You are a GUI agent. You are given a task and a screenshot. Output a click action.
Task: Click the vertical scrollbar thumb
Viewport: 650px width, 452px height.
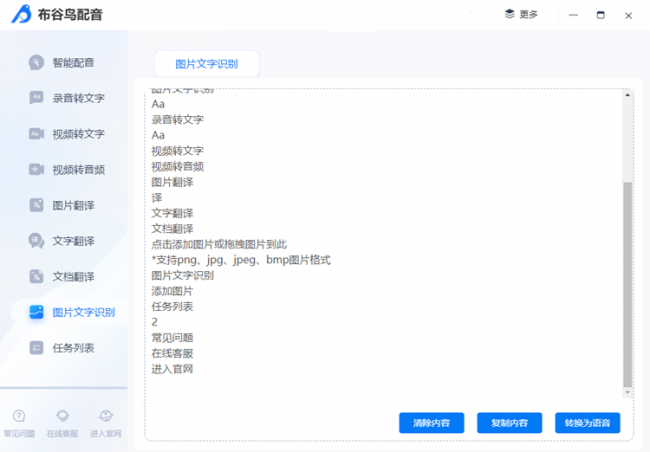[628, 284]
